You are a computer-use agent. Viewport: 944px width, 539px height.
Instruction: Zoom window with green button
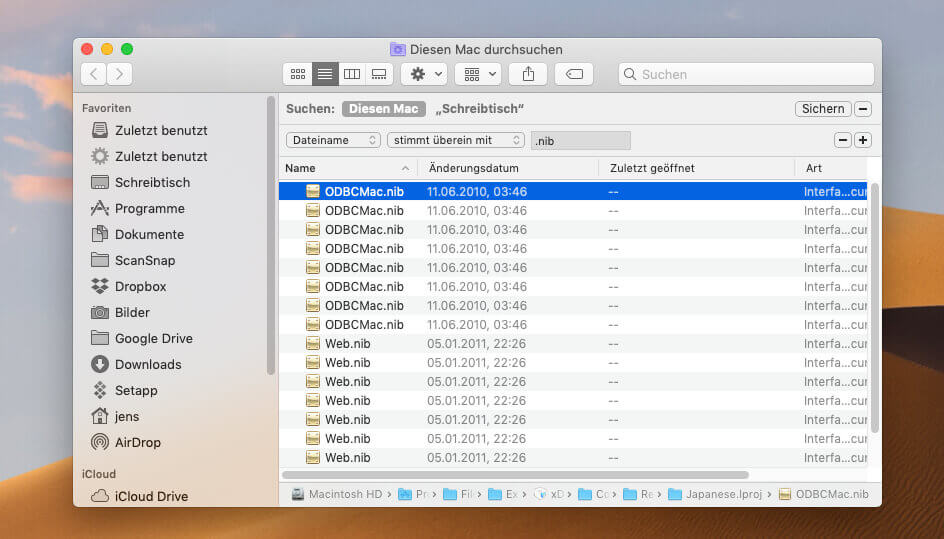click(x=127, y=49)
